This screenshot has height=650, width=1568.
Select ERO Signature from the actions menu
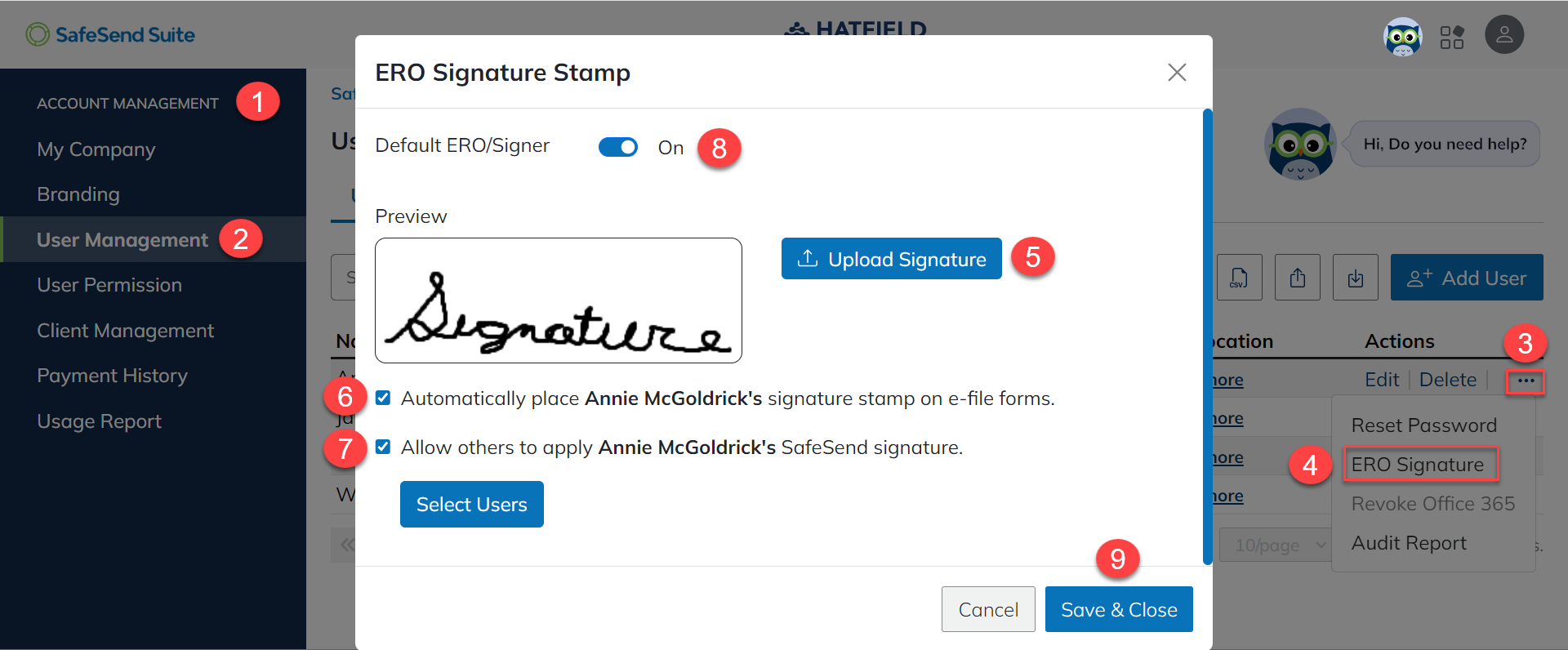point(1421,464)
